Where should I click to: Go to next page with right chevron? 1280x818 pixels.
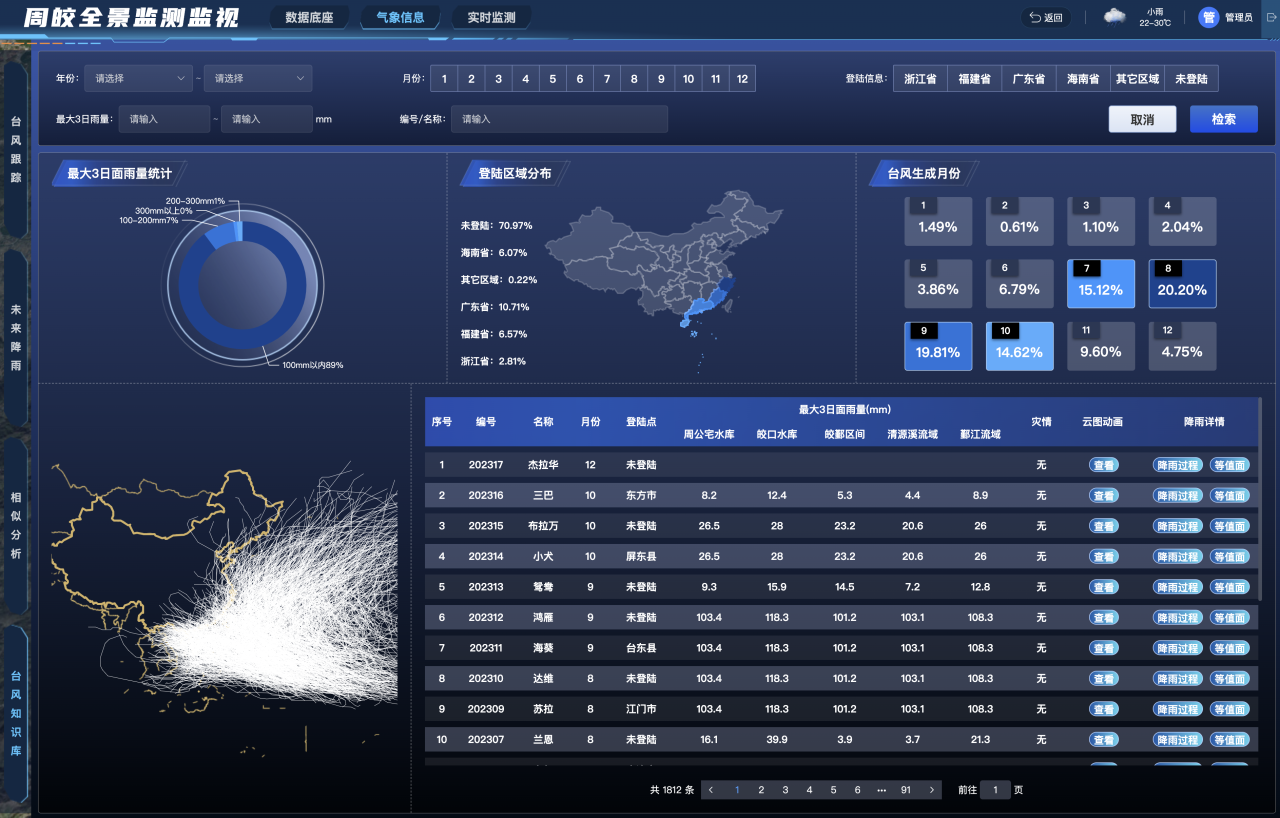tap(932, 790)
